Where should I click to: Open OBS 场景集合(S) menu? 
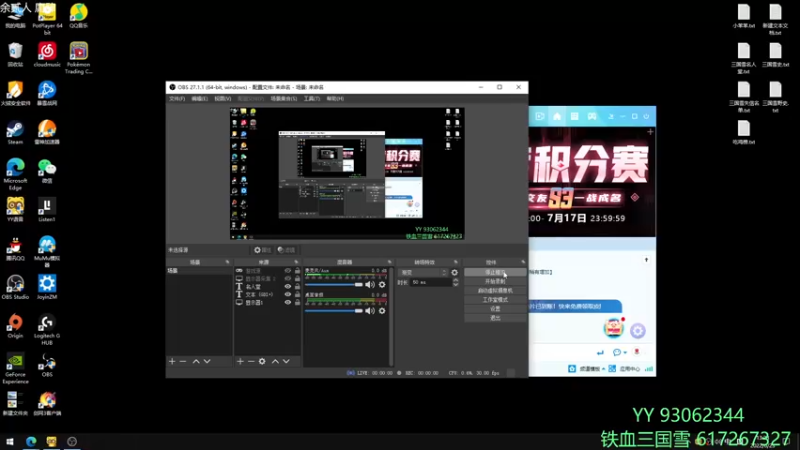coord(284,98)
